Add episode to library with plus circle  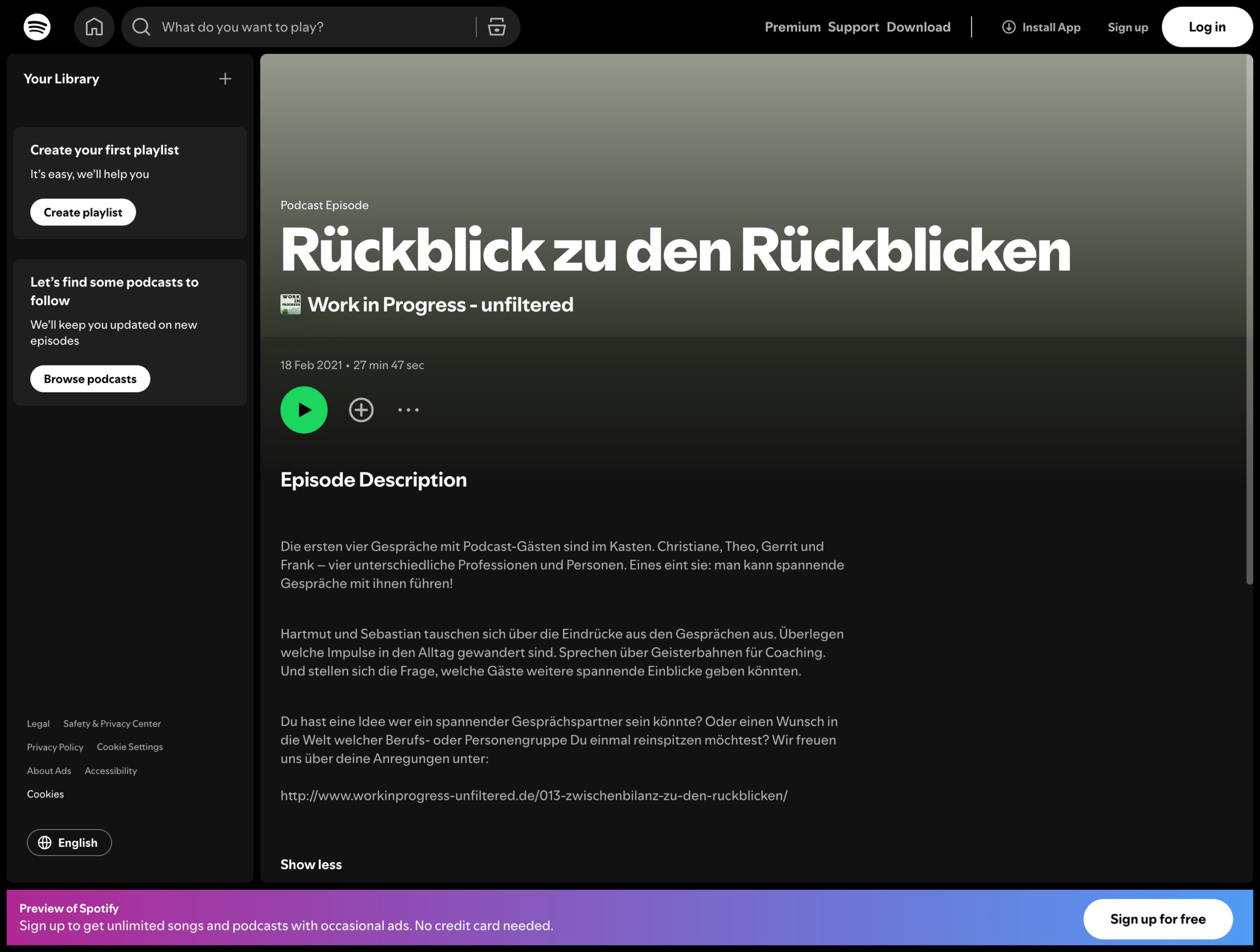coord(361,409)
